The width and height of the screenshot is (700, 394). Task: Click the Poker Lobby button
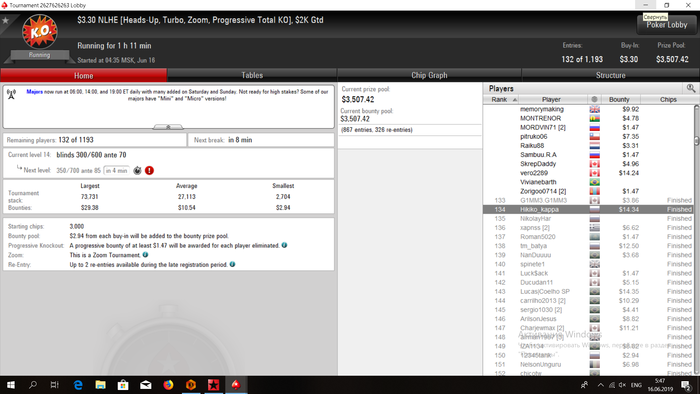[667, 25]
